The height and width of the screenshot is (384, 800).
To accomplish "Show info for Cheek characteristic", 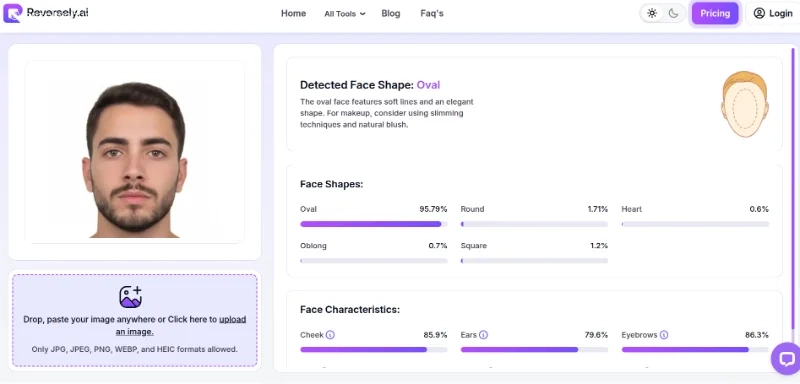I will (x=330, y=335).
